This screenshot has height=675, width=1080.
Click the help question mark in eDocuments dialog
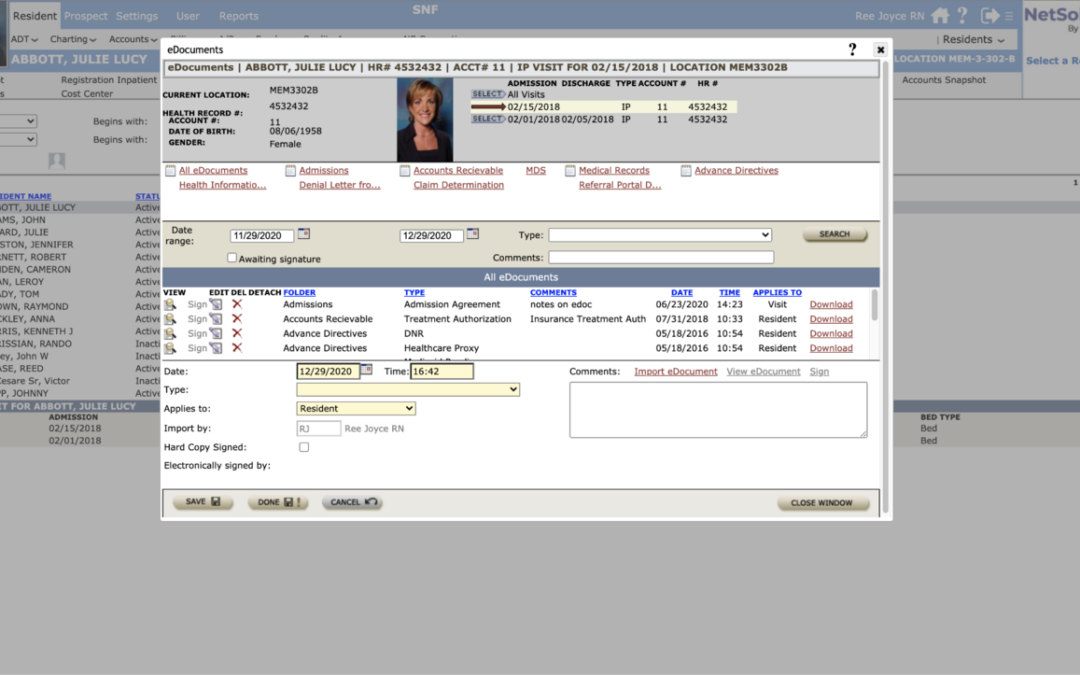tap(852, 49)
